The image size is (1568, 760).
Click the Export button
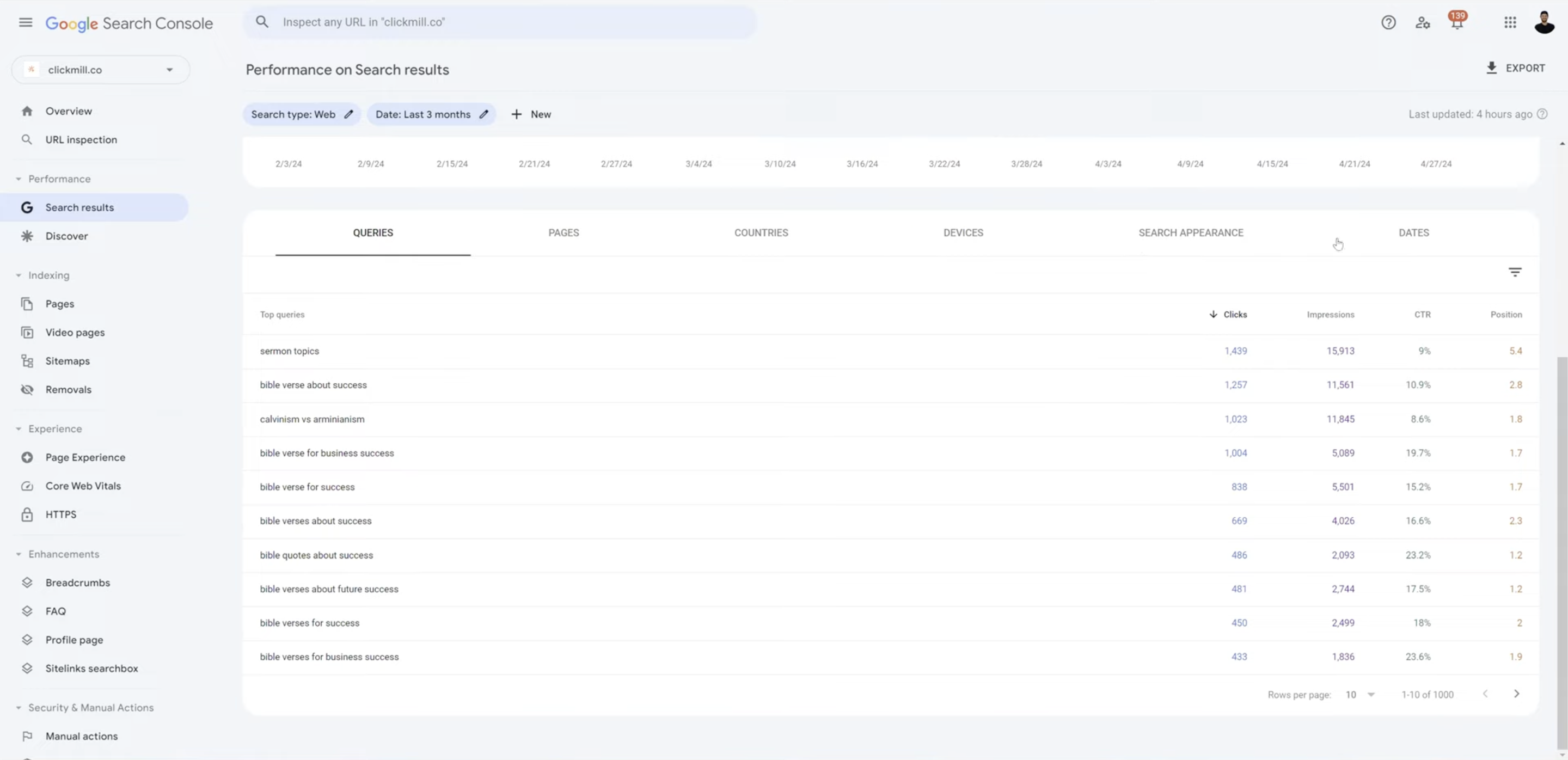(1515, 68)
